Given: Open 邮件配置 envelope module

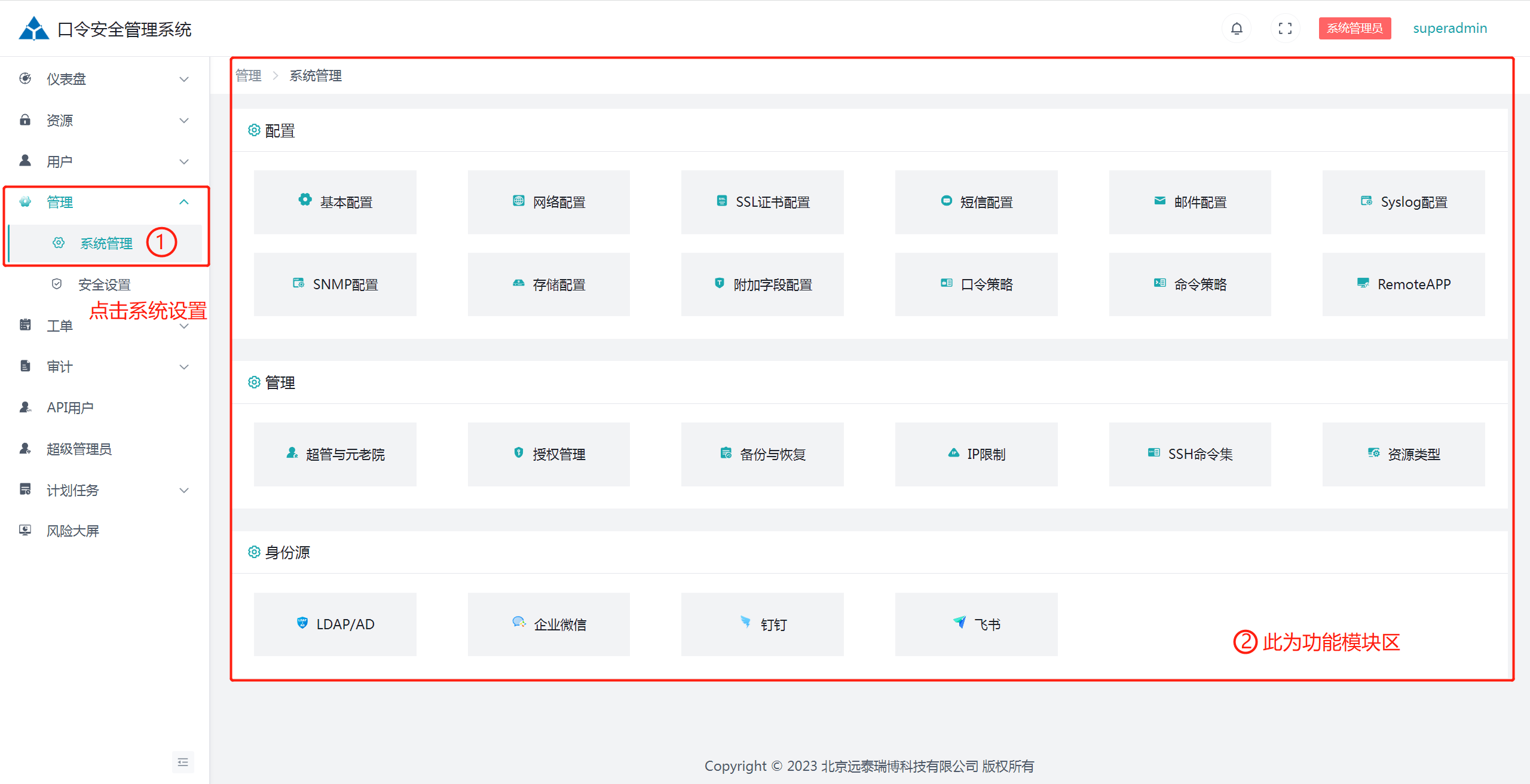Looking at the screenshot, I should 1189,202.
